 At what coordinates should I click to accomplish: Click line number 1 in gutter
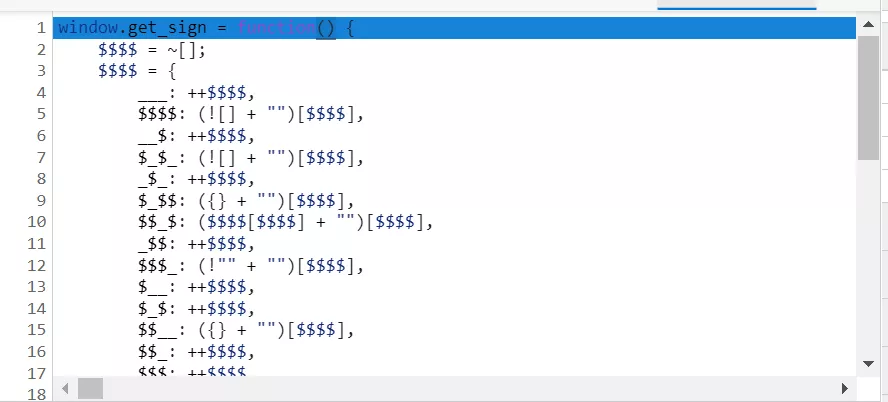(x=40, y=28)
